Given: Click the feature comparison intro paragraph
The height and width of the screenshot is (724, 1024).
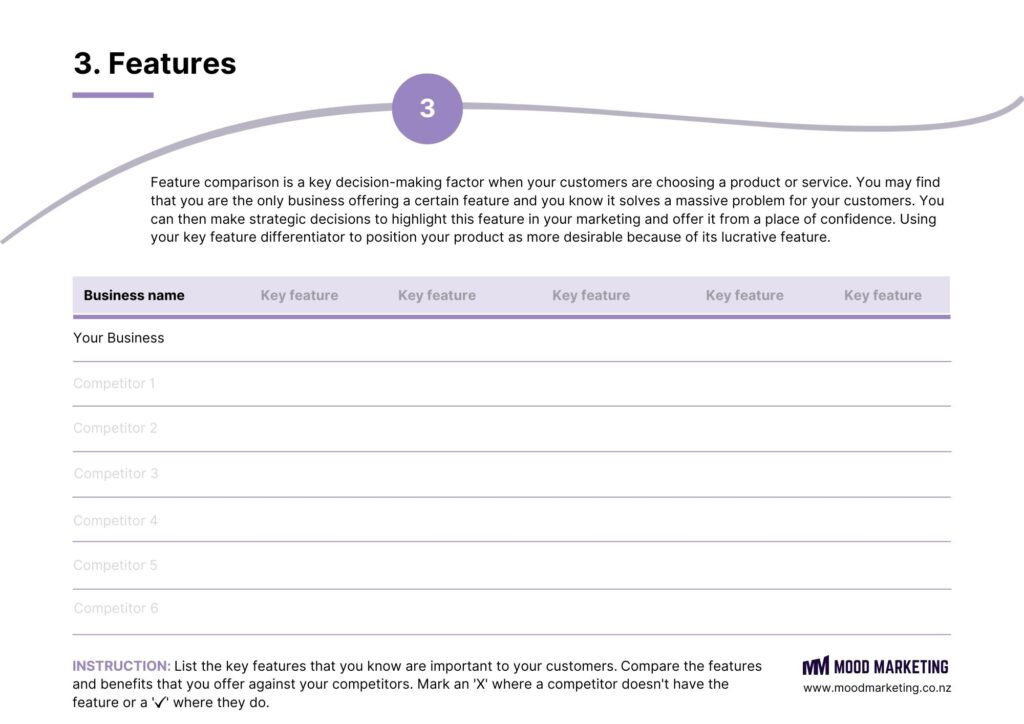Looking at the screenshot, I should 547,210.
